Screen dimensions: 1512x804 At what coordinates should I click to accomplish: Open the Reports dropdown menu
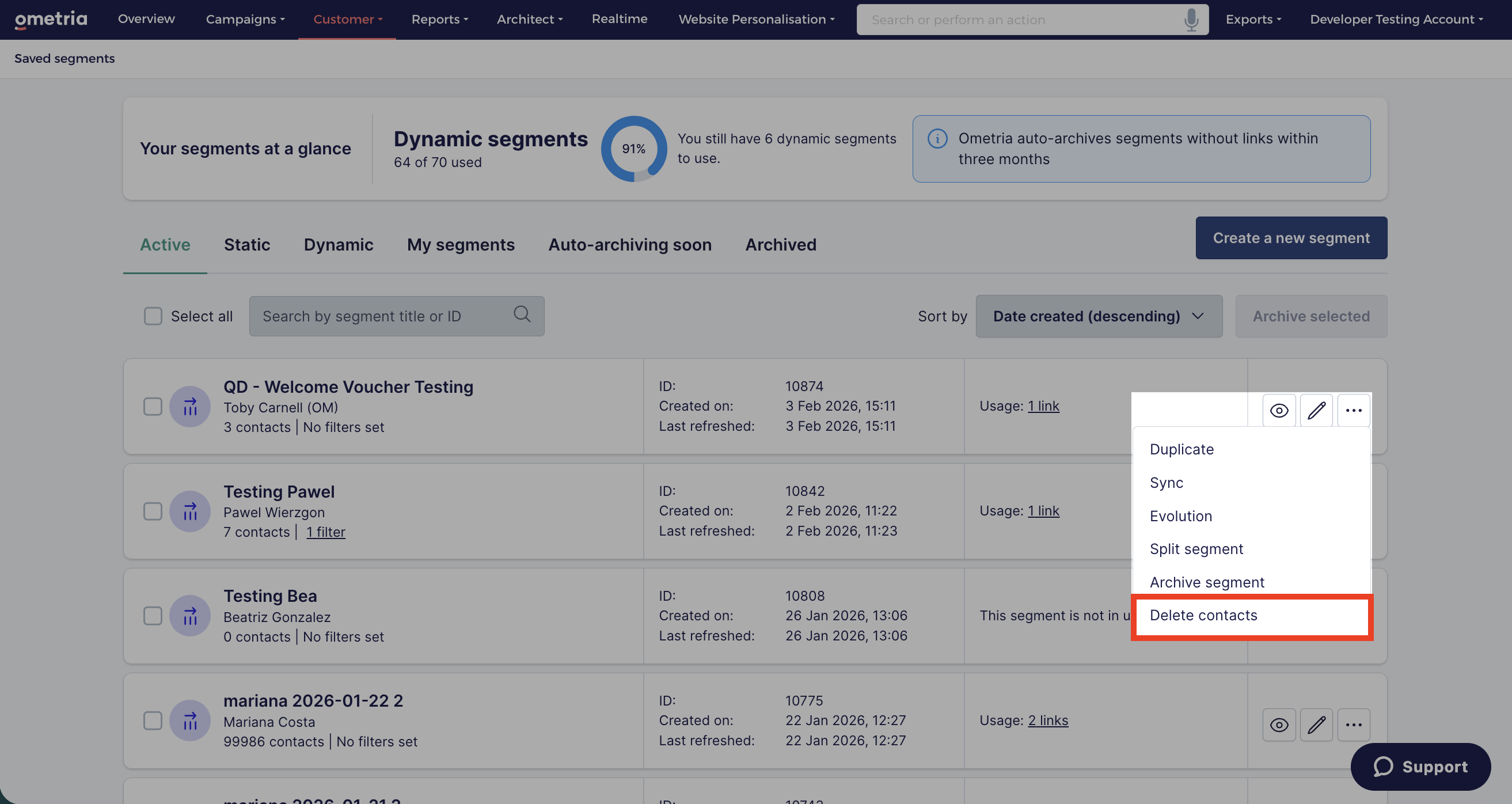coord(440,20)
